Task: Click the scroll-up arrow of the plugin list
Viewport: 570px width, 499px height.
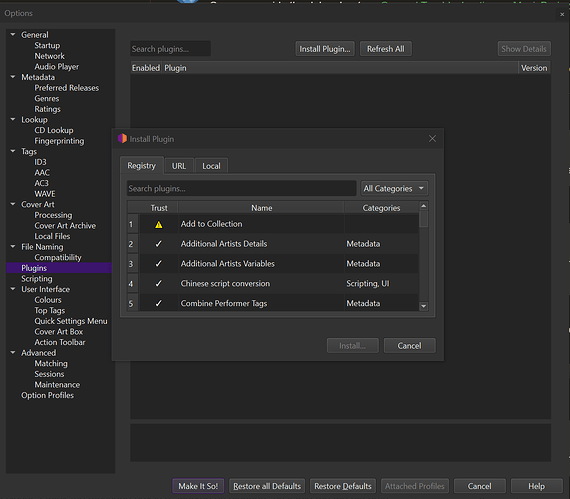Action: (424, 206)
